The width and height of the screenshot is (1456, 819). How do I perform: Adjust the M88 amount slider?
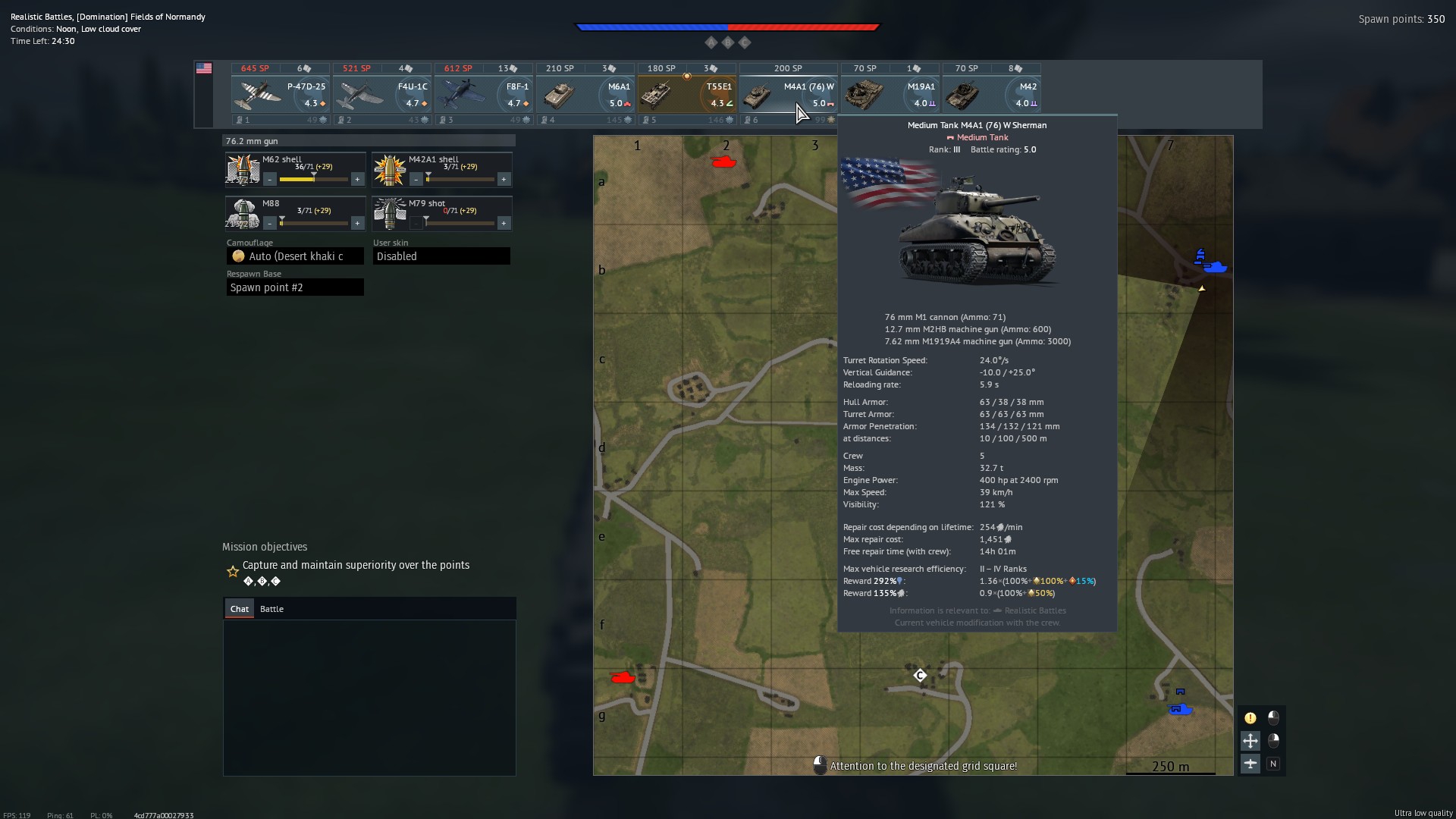(314, 223)
